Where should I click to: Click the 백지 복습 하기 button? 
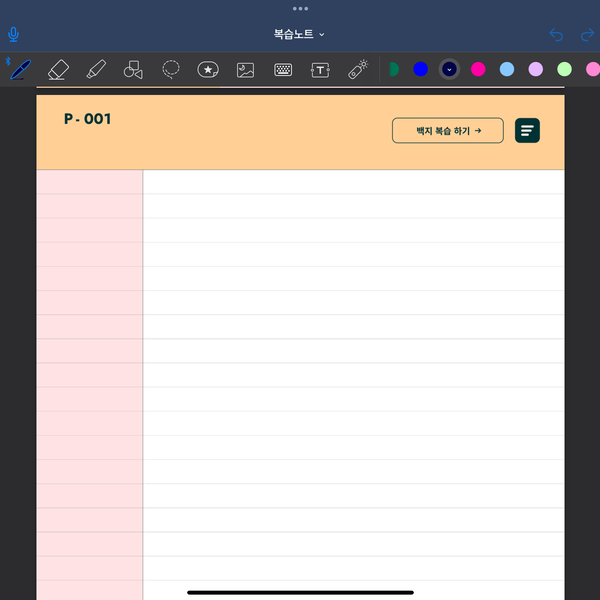point(448,130)
